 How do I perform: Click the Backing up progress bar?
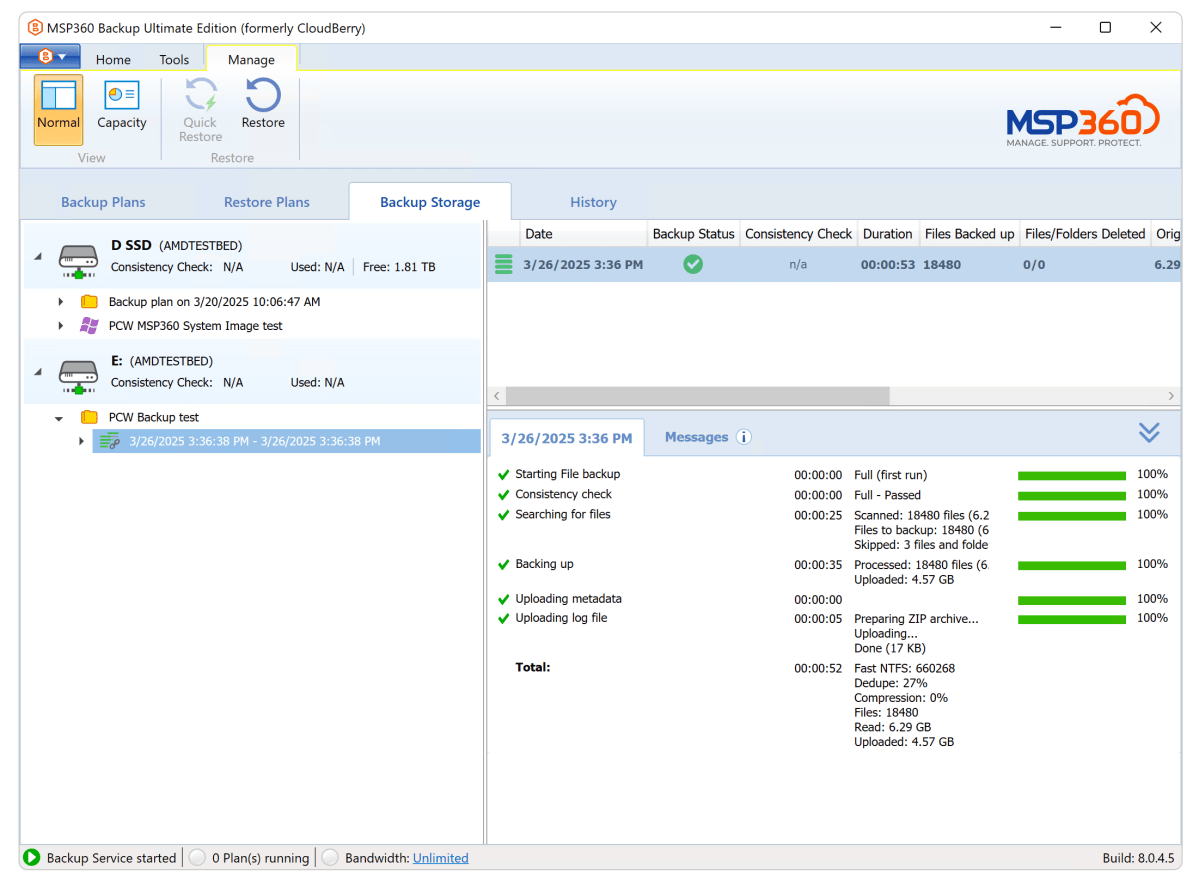(1071, 565)
